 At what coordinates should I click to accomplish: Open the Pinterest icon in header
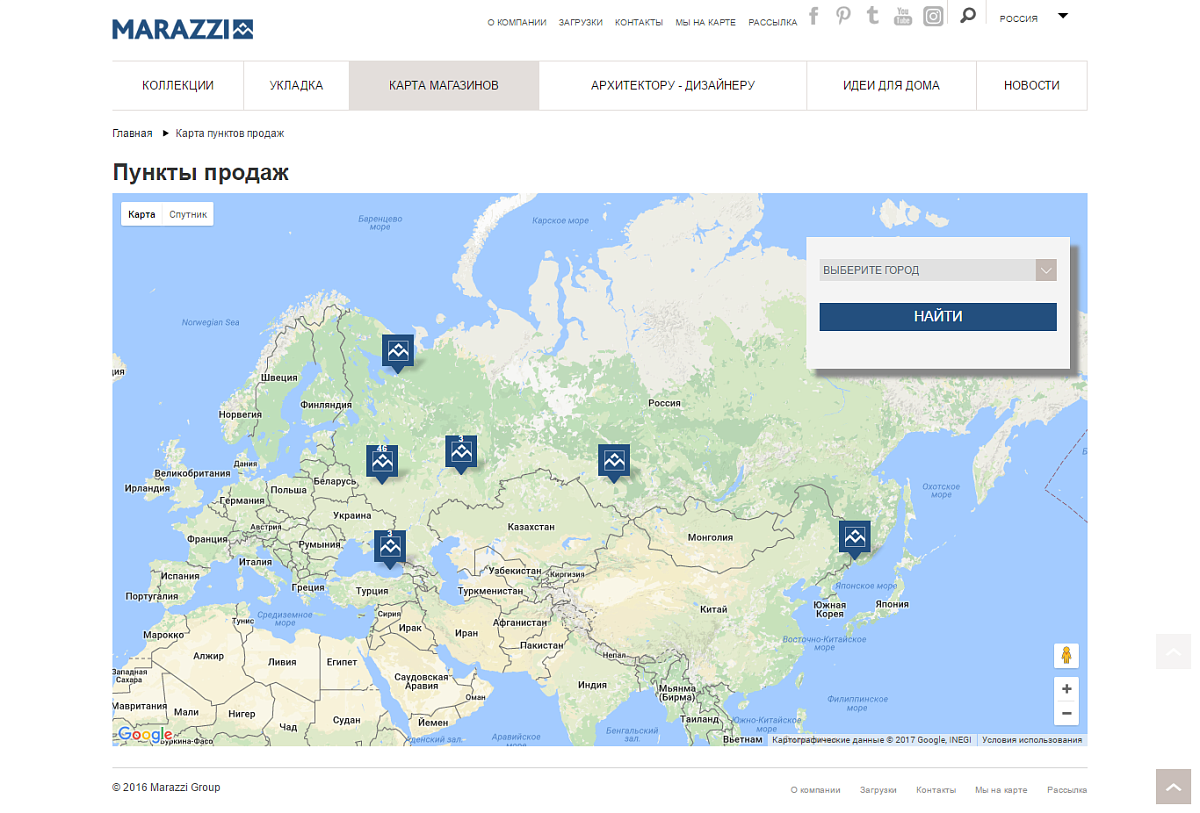pyautogui.click(x=844, y=15)
